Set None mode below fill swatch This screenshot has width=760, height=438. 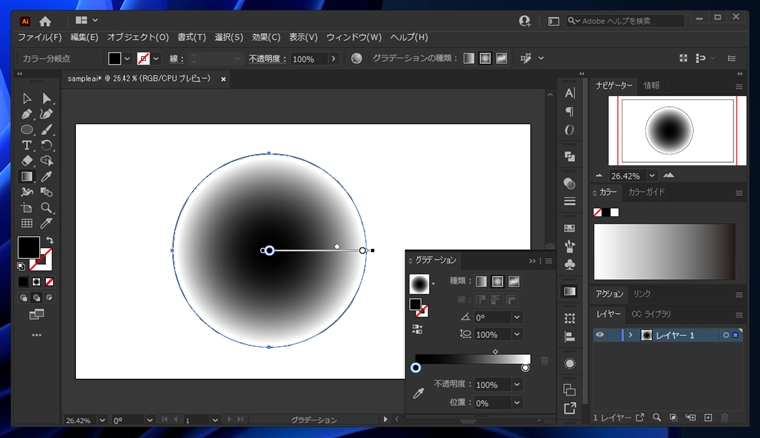coord(49,282)
